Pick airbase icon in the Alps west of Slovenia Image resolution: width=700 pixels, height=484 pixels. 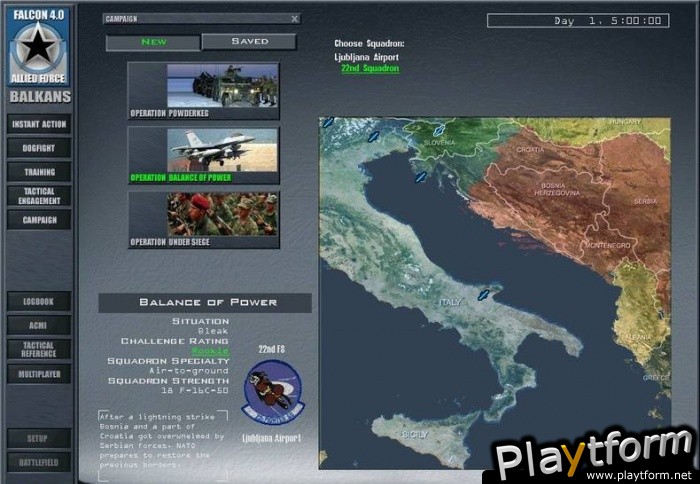click(x=373, y=137)
